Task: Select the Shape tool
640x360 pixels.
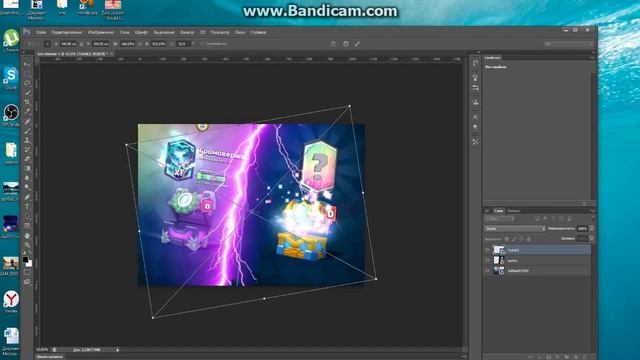Action: pyautogui.click(x=27, y=226)
